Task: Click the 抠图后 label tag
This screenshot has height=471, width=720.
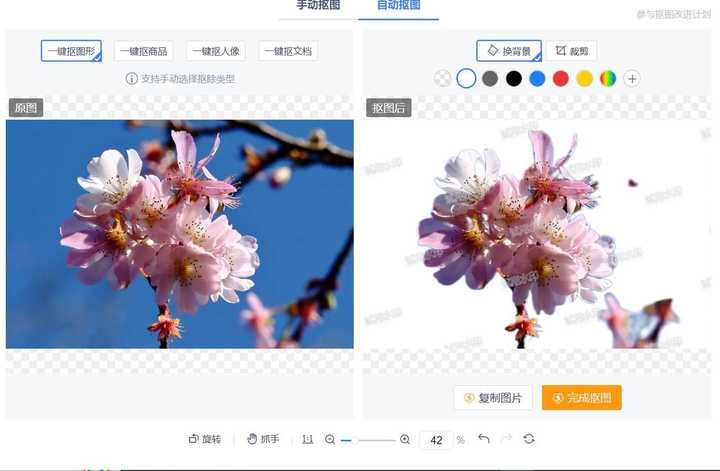Action: [x=388, y=108]
